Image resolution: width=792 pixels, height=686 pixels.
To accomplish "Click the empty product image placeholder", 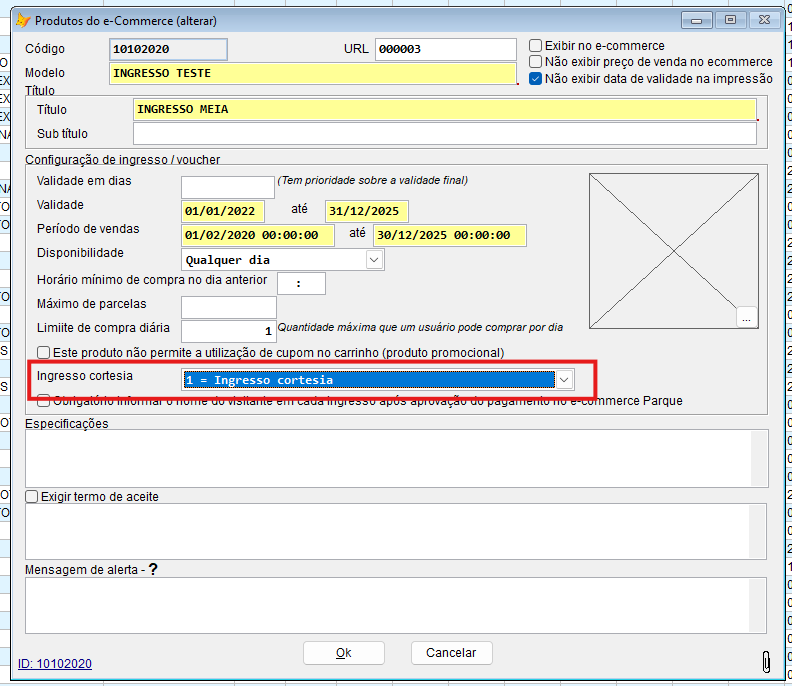I will [x=673, y=251].
